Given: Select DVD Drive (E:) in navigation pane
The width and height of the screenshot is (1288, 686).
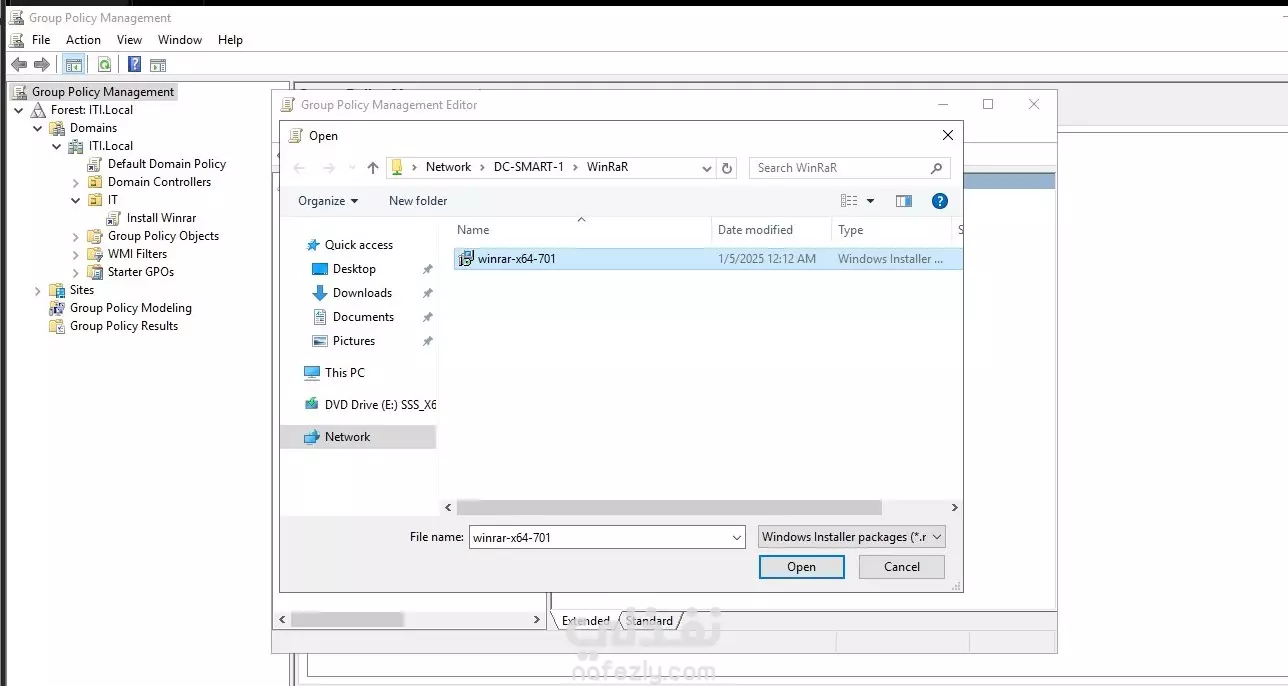Looking at the screenshot, I should (x=369, y=405).
